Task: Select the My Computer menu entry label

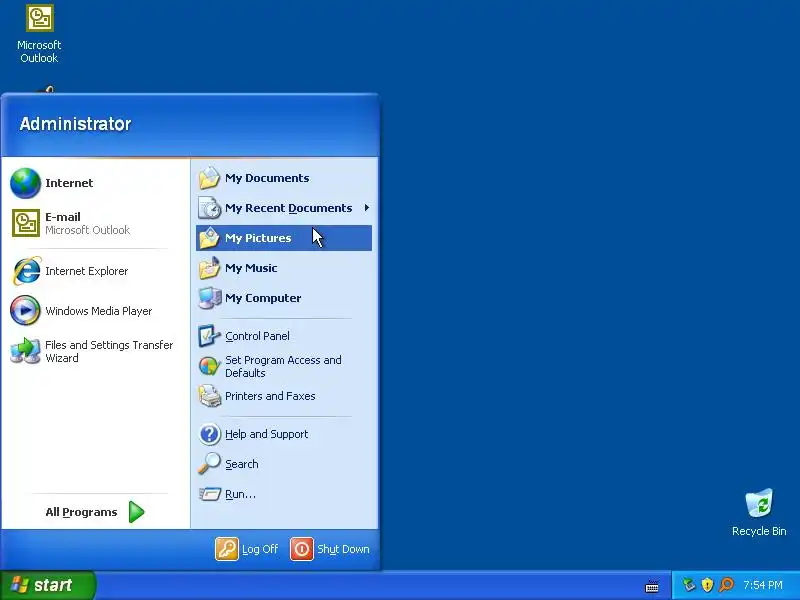Action: 263,298
